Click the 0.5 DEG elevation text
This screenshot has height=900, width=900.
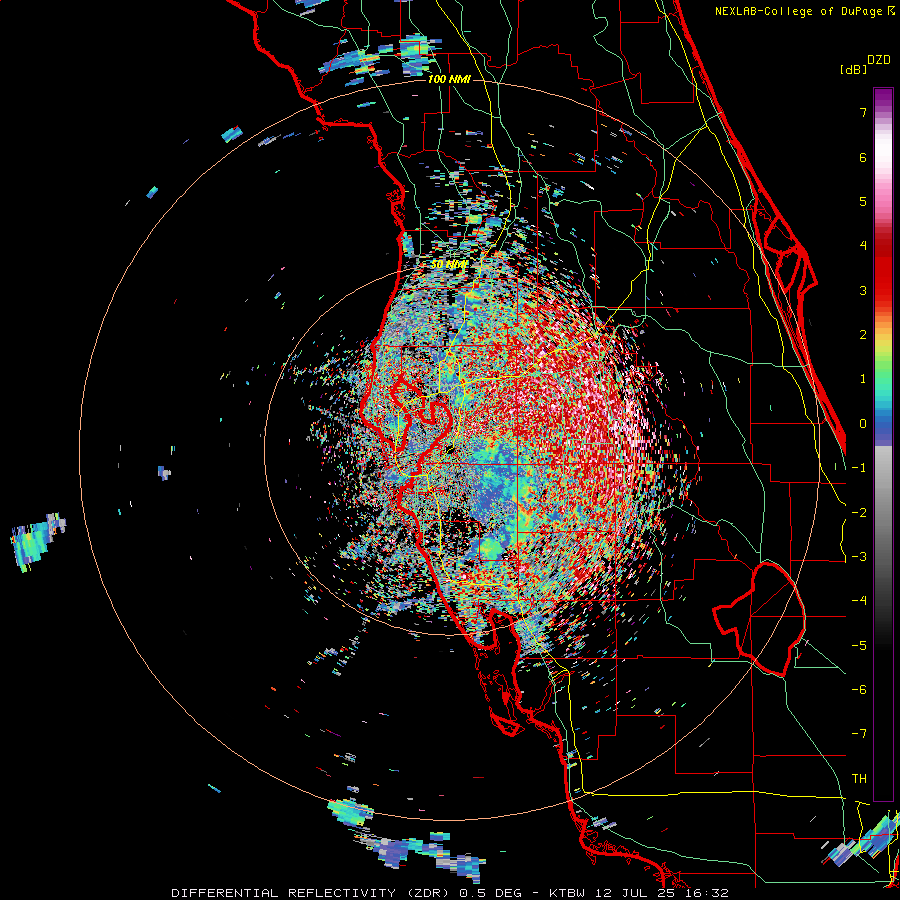[491, 893]
